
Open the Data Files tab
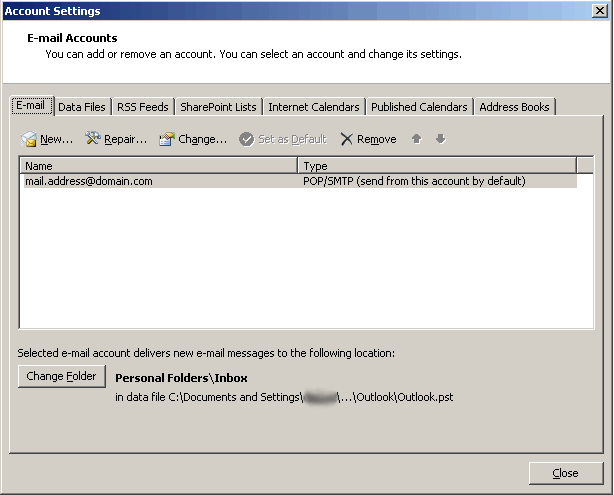pyautogui.click(x=82, y=107)
